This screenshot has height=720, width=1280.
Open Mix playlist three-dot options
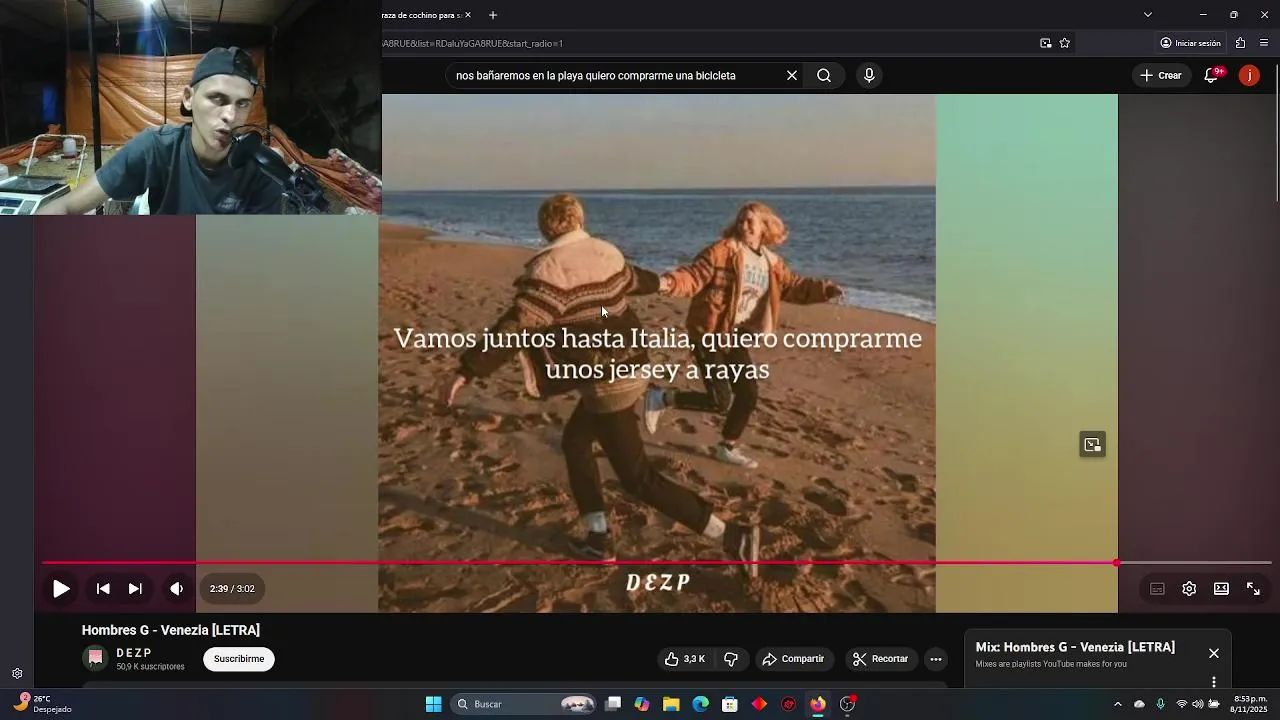click(x=1214, y=682)
